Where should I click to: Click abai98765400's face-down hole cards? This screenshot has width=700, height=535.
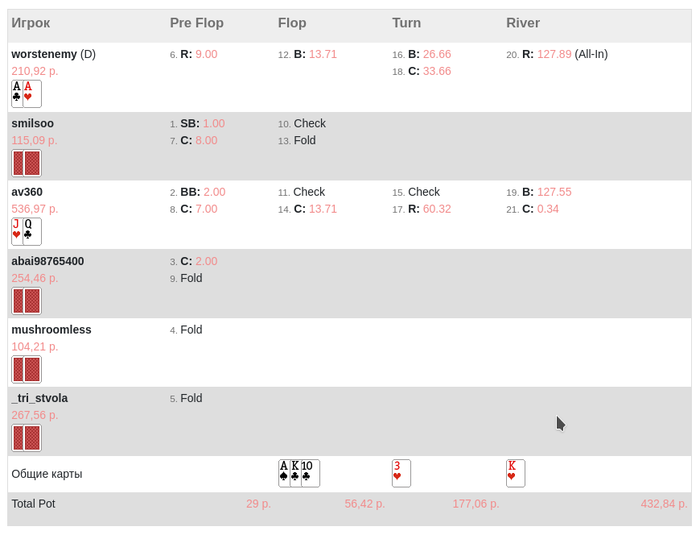point(26,301)
